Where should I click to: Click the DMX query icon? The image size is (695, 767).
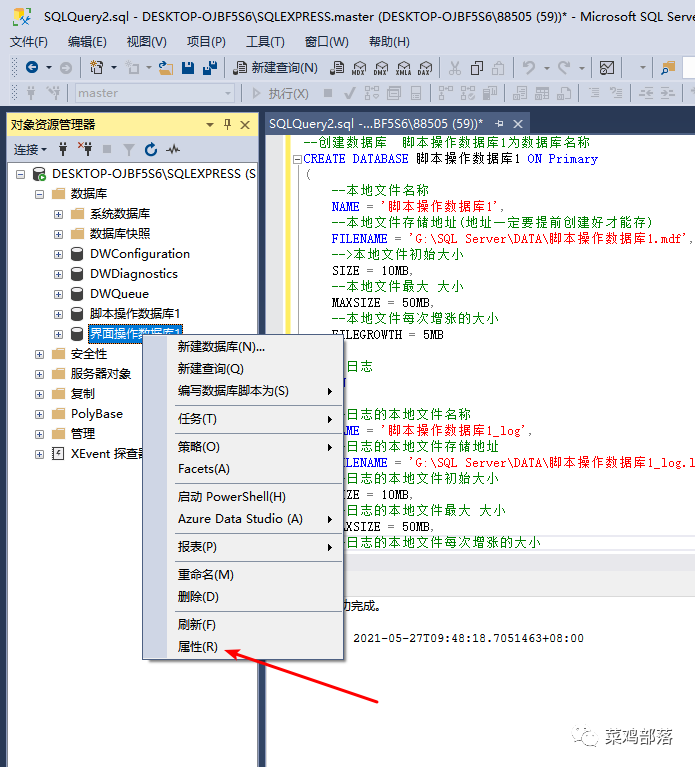tap(381, 68)
